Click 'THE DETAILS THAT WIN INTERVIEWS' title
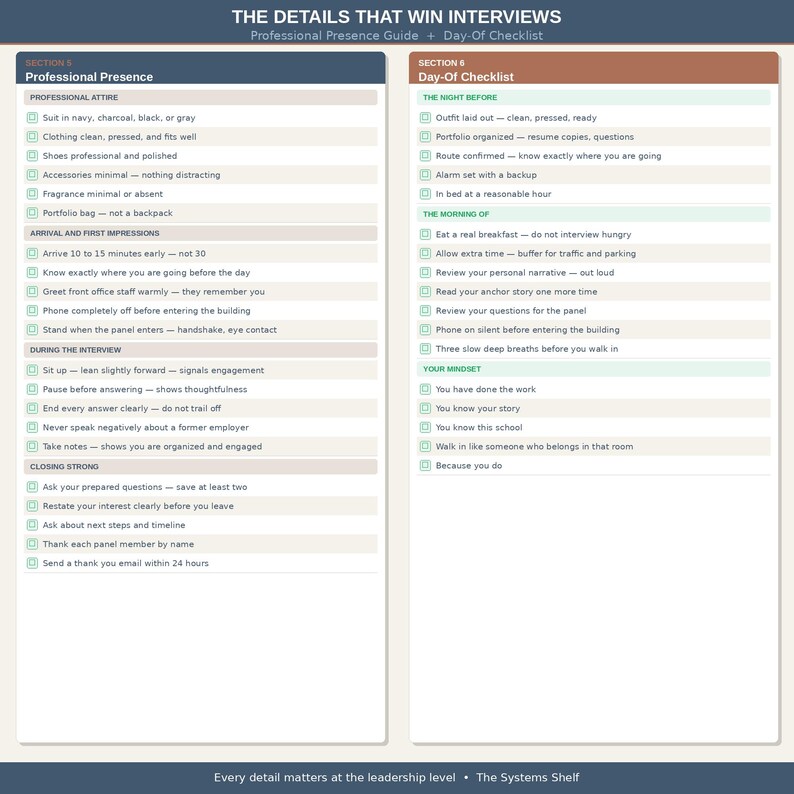Image resolution: width=794 pixels, height=794 pixels. (396, 17)
